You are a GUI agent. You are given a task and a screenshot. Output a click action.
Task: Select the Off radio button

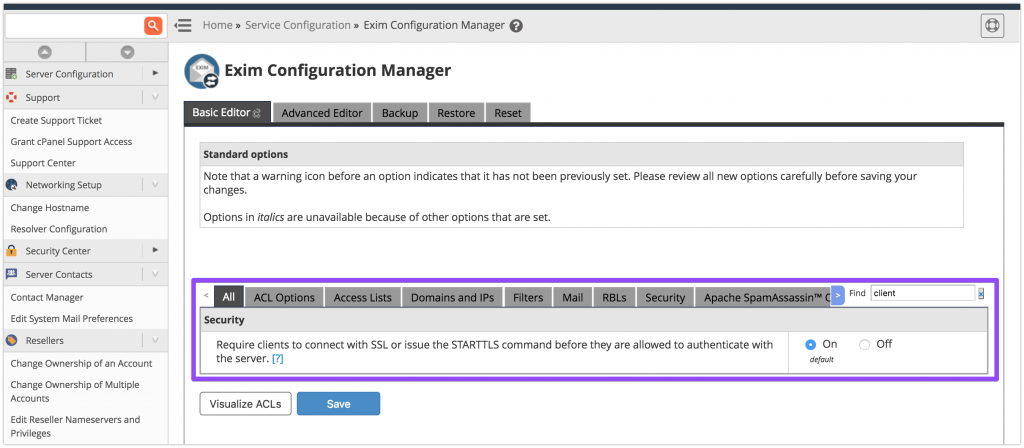click(864, 344)
